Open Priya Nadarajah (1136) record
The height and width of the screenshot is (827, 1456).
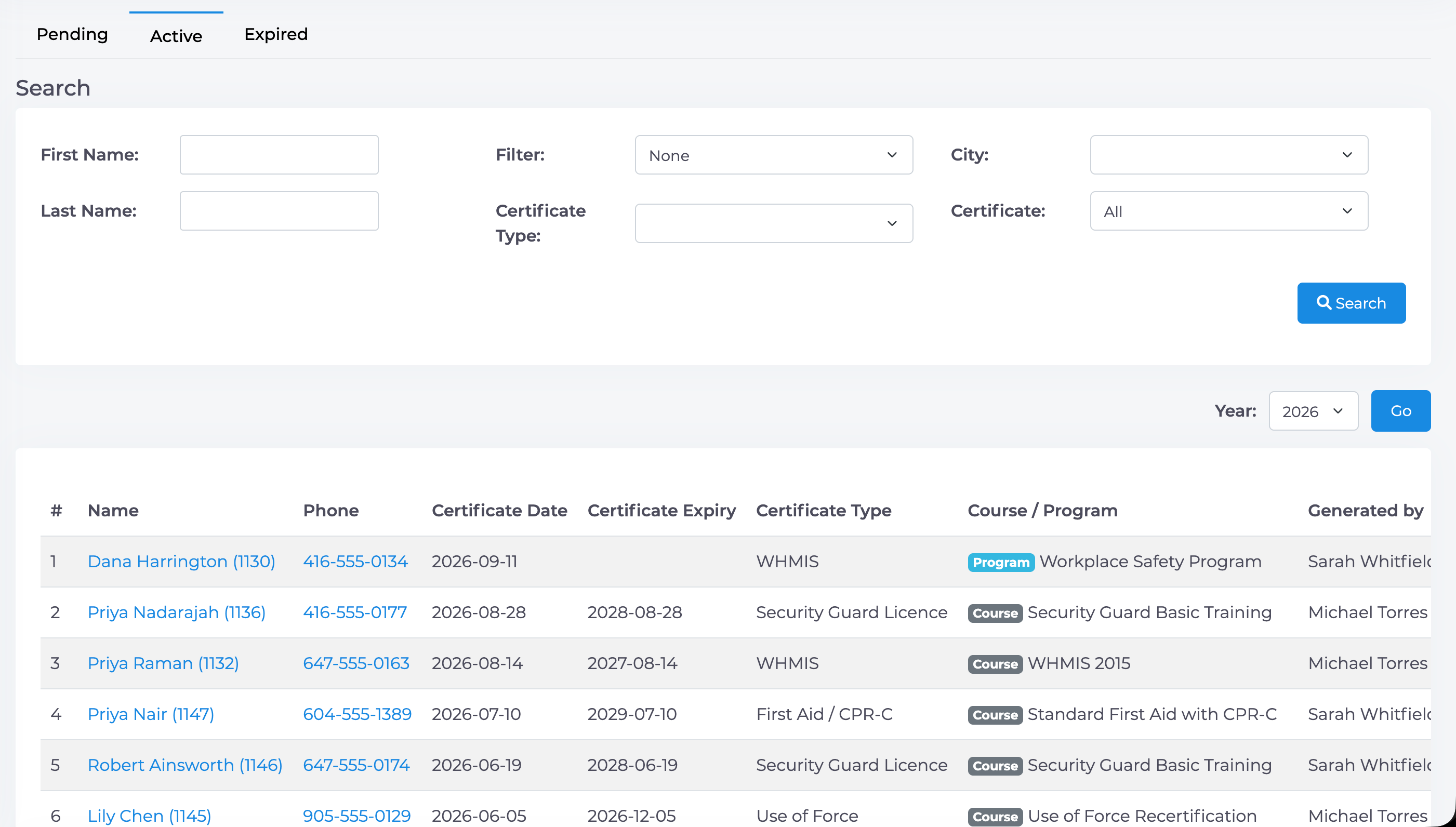pyautogui.click(x=177, y=612)
